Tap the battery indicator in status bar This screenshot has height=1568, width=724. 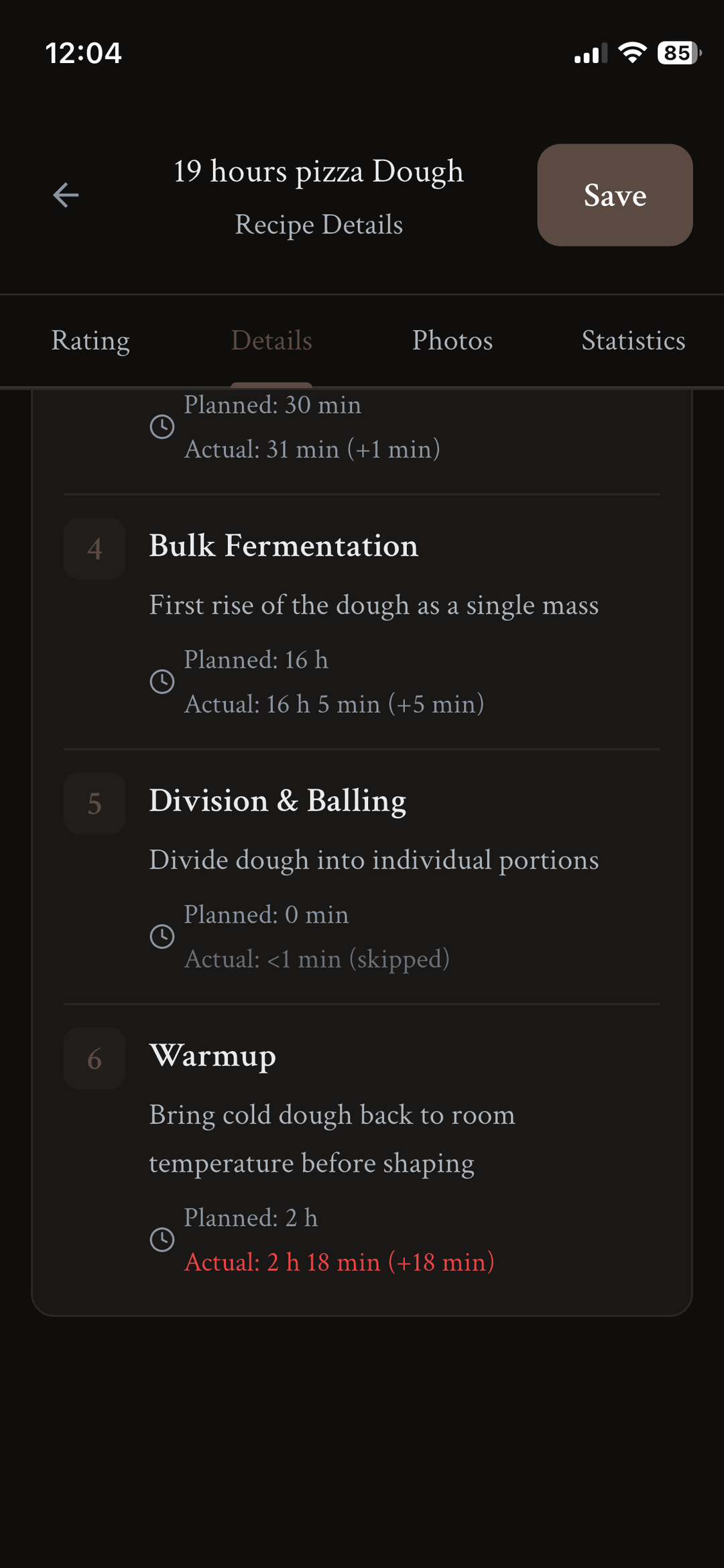coord(678,53)
